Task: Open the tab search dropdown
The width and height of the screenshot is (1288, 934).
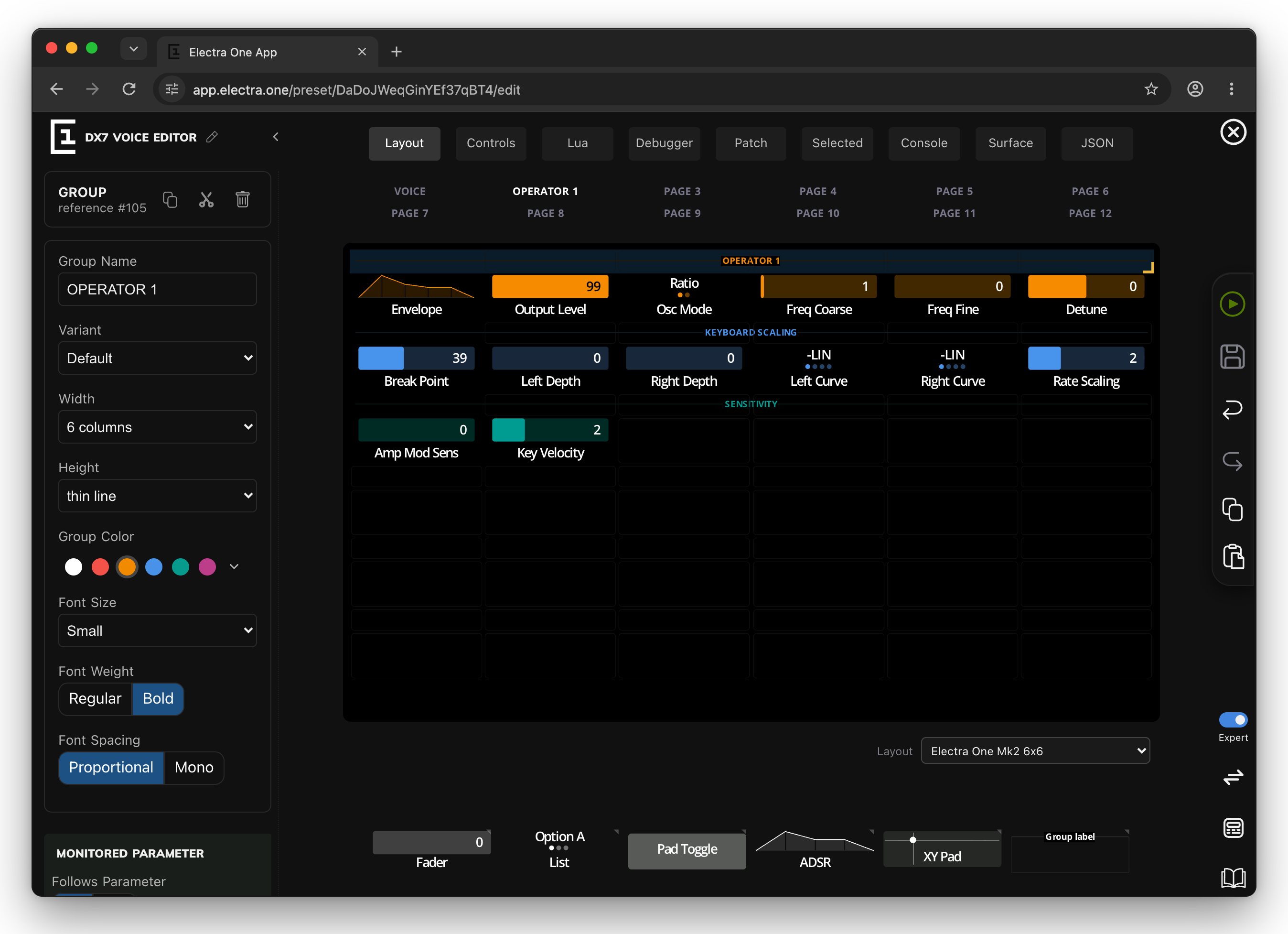Action: [133, 49]
